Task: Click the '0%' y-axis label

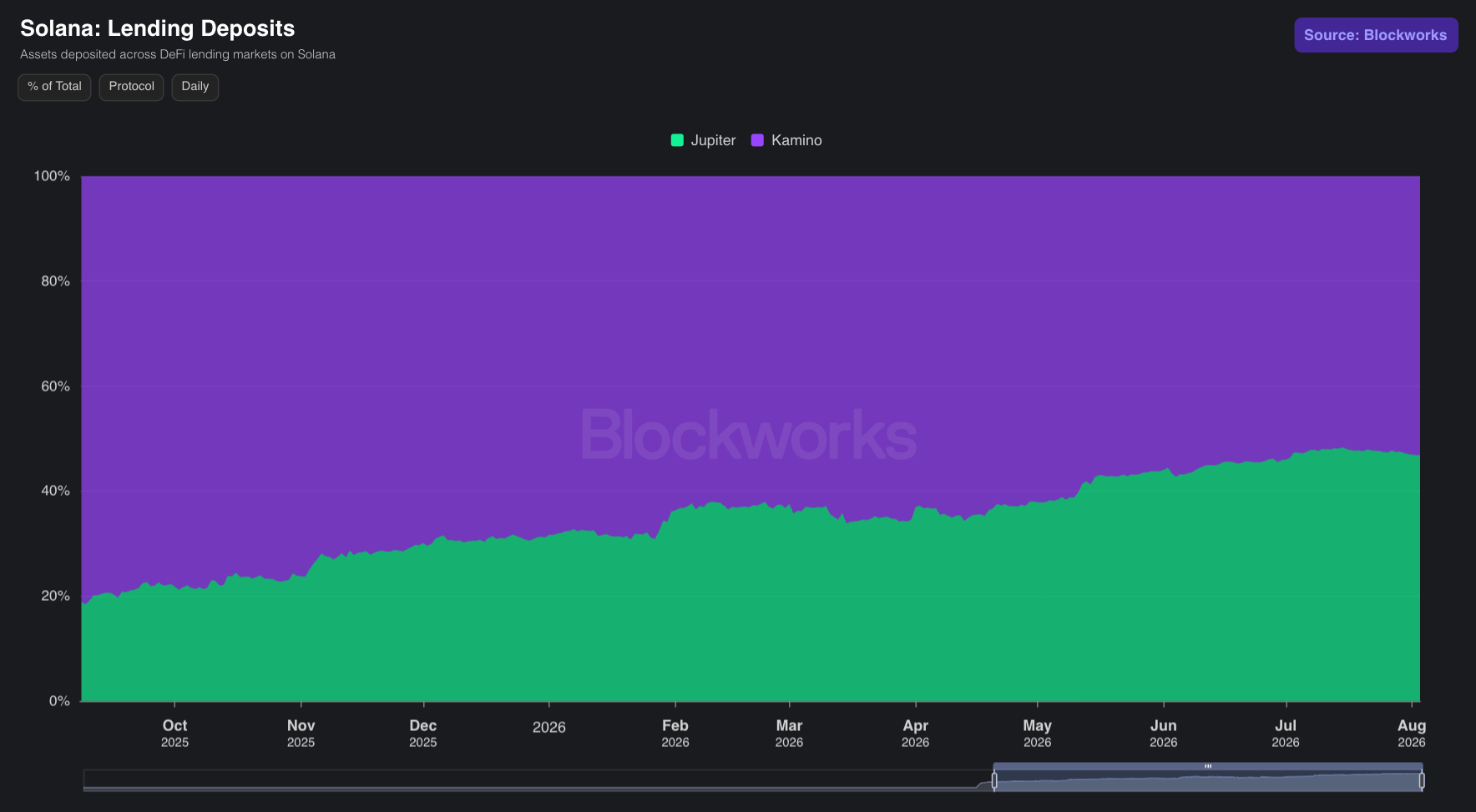Action: (x=59, y=701)
